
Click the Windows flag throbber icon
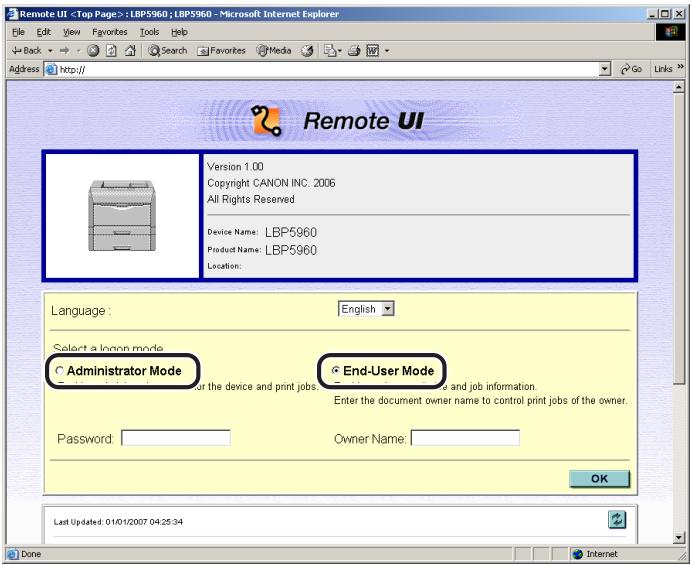670,32
